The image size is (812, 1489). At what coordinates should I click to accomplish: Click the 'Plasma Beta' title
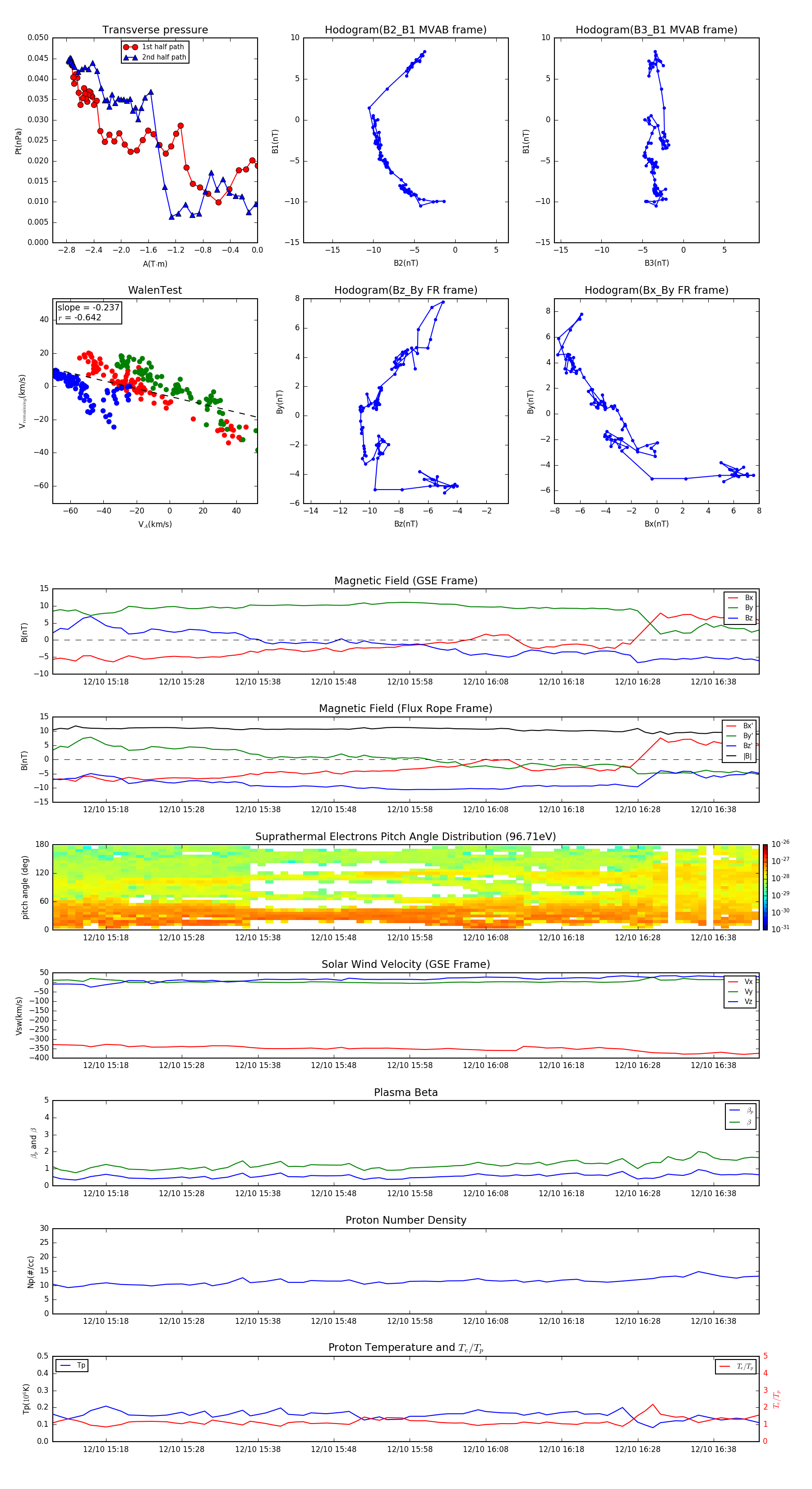(406, 1093)
